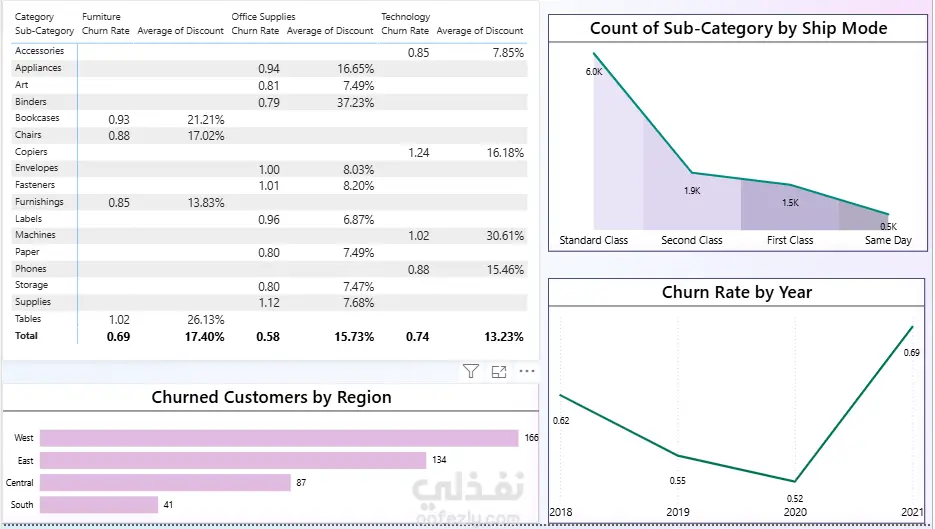Click the 2019 data point labeled 0.55
This screenshot has width=935, height=529.
tap(678, 456)
